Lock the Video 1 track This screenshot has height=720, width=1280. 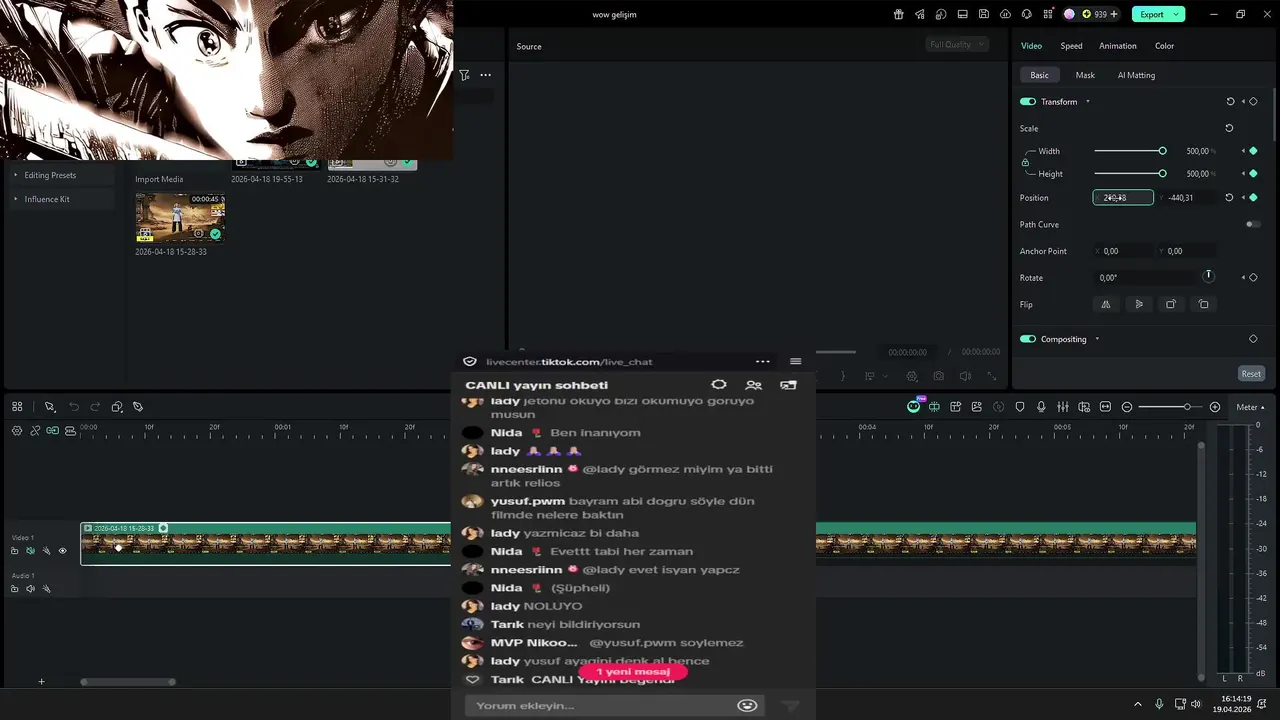coord(14,551)
